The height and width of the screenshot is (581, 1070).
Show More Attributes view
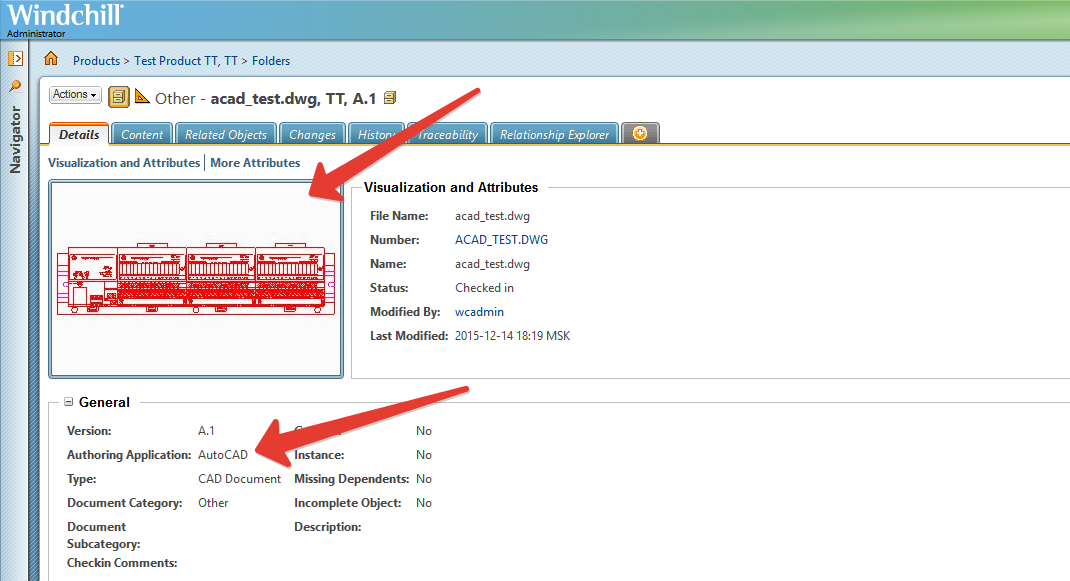coord(255,162)
